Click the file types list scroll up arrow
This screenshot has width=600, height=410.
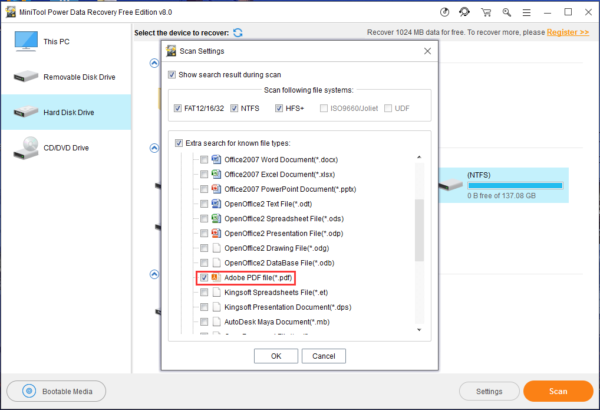click(x=419, y=157)
